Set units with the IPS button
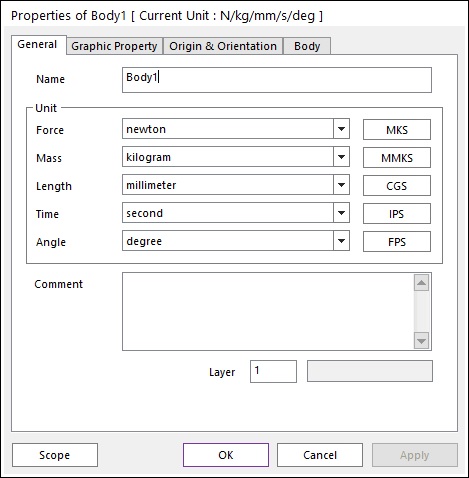 pyautogui.click(x=397, y=214)
